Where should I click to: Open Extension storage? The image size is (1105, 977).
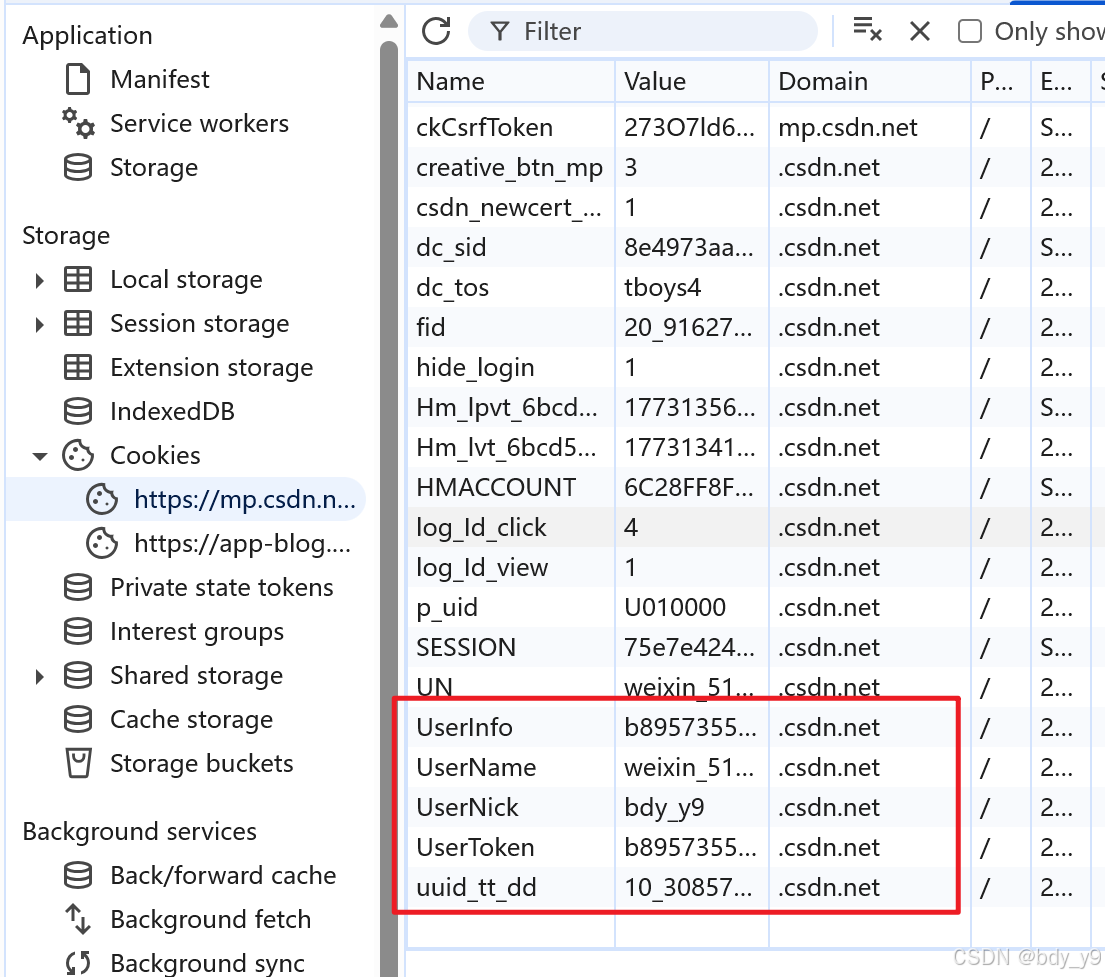(211, 367)
